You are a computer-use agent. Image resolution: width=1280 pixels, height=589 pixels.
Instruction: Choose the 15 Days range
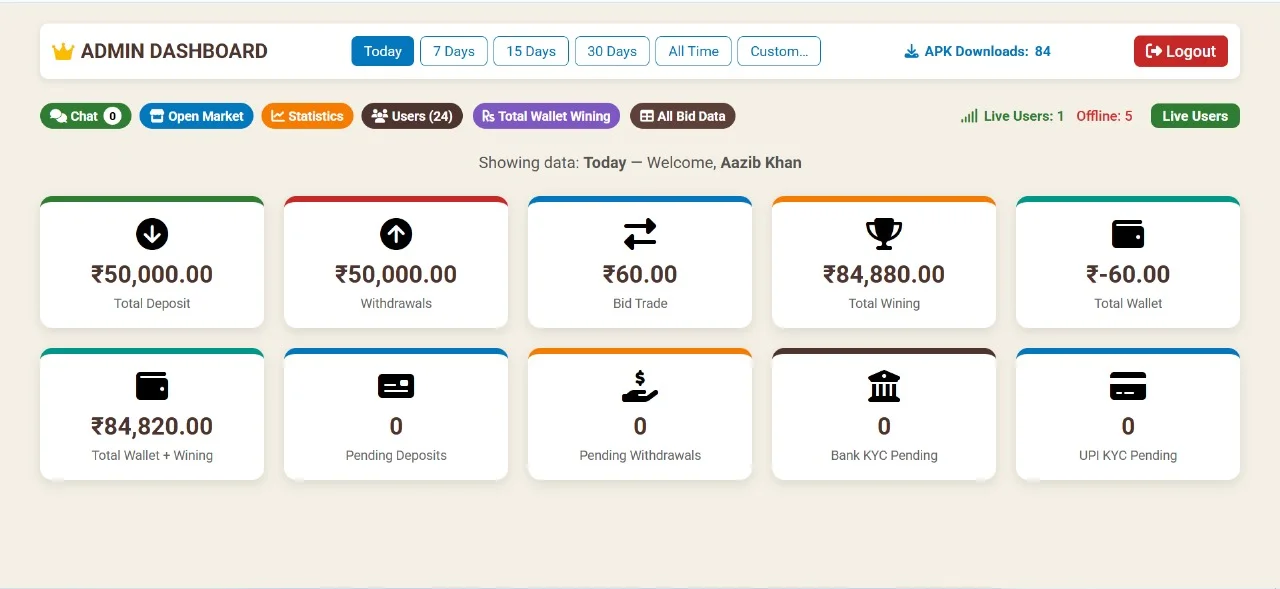pyautogui.click(x=531, y=51)
